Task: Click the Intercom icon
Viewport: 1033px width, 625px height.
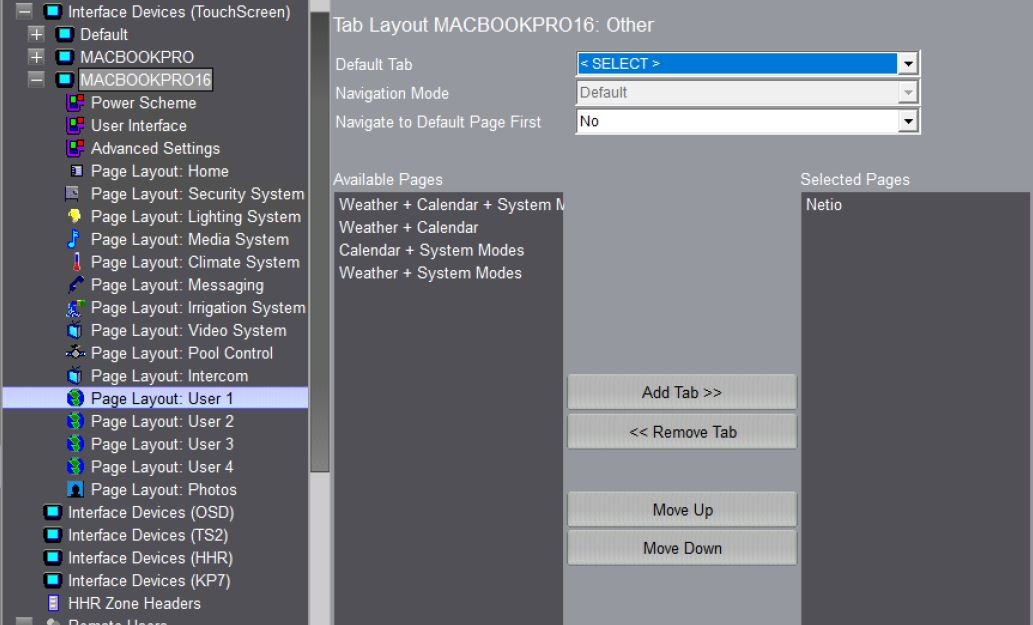Action: tap(75, 375)
